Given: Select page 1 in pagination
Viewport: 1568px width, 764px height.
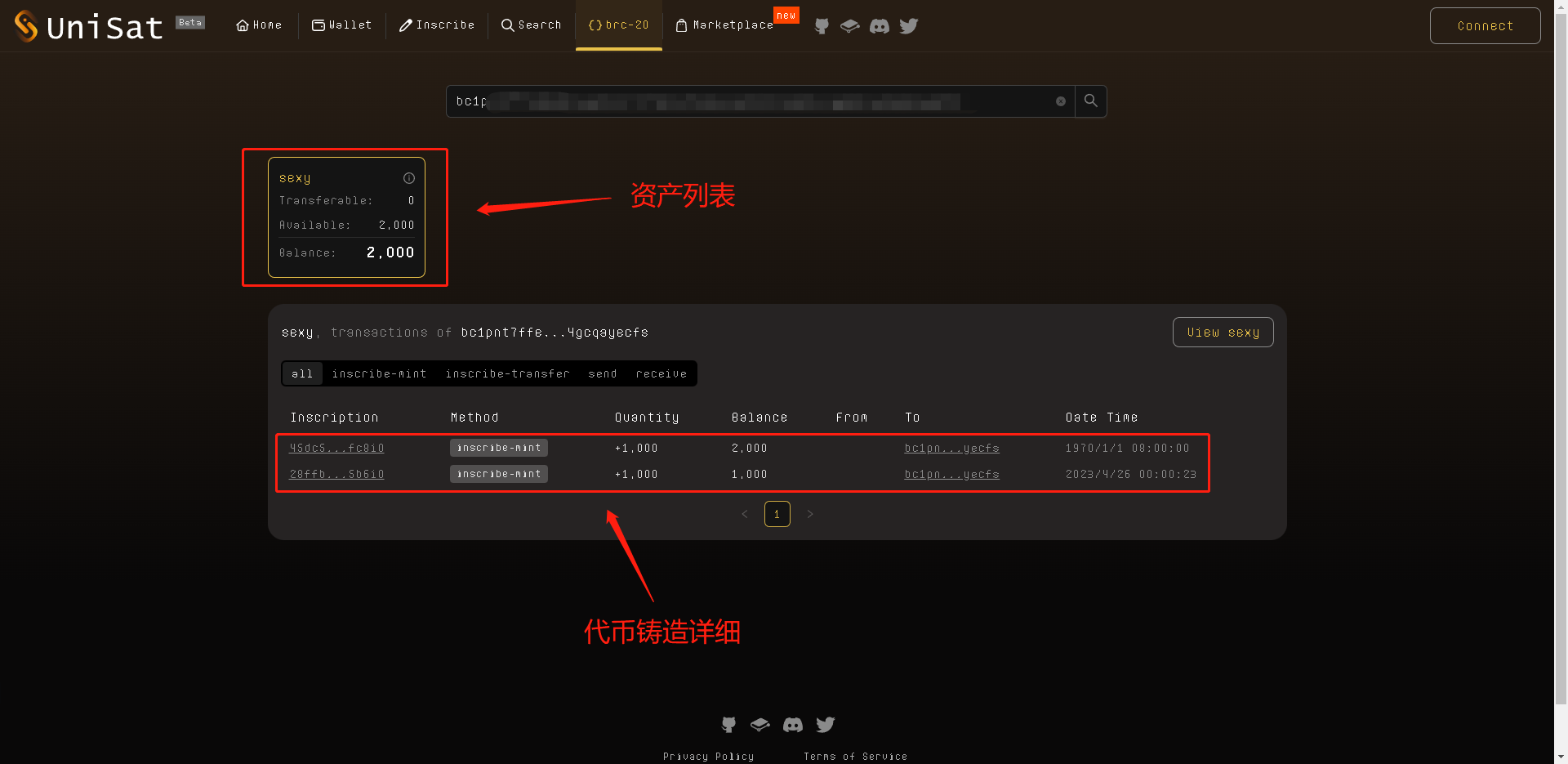Looking at the screenshot, I should [777, 514].
